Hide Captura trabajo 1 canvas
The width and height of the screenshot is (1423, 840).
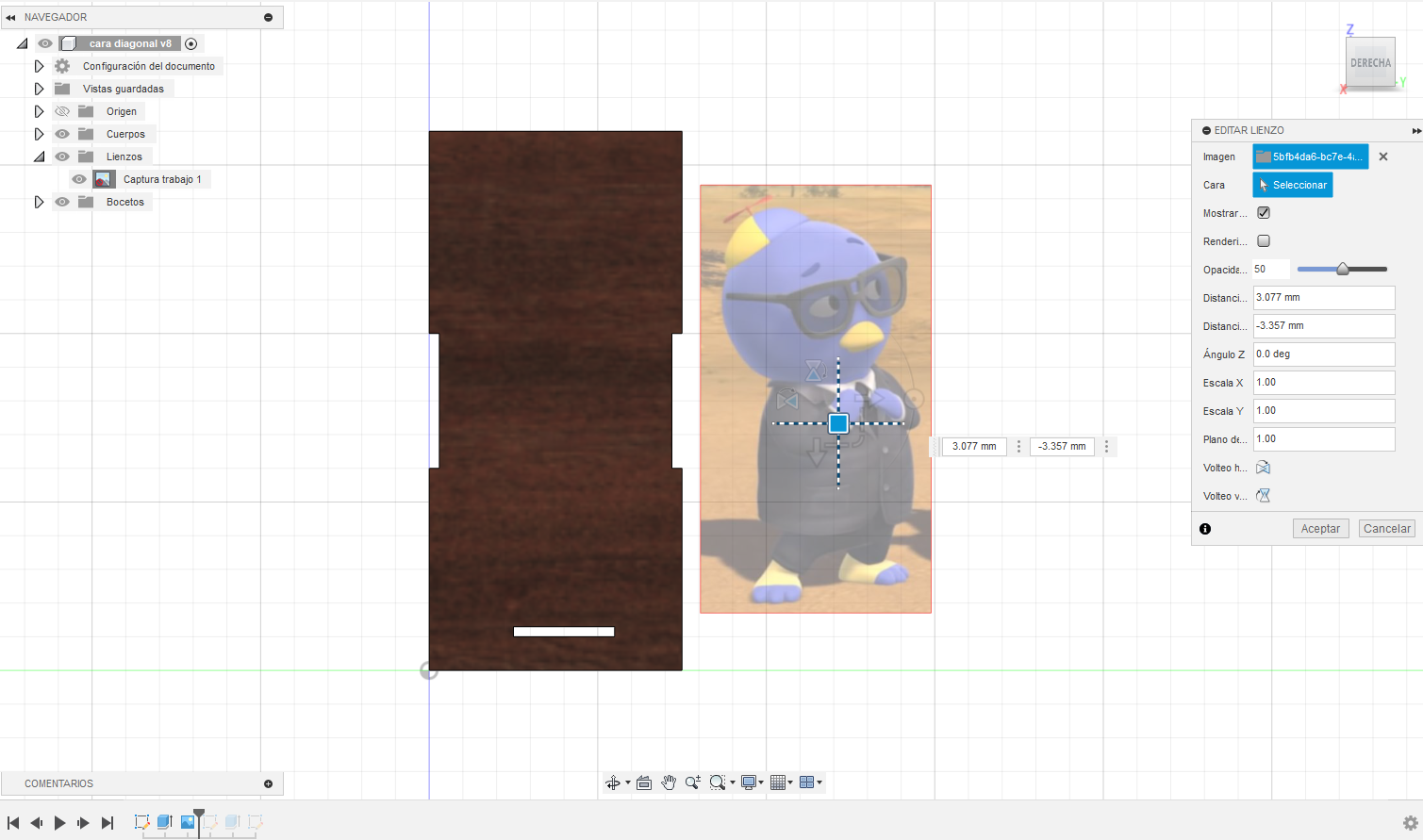coord(79,179)
